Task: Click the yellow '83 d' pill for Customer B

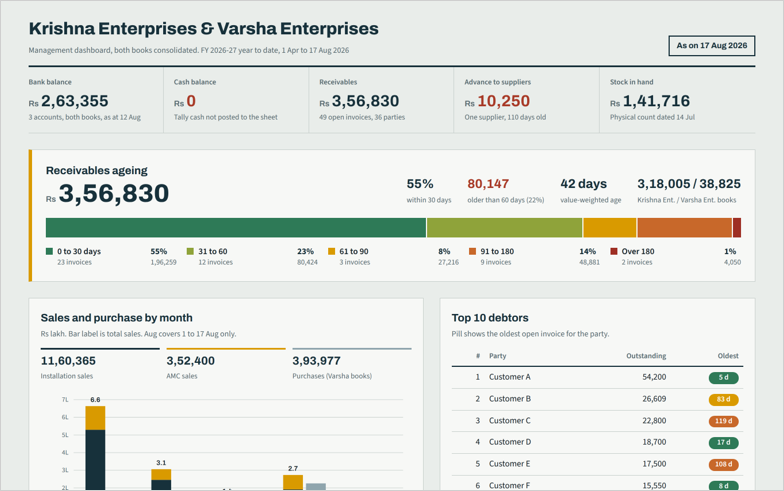Action: pos(724,400)
